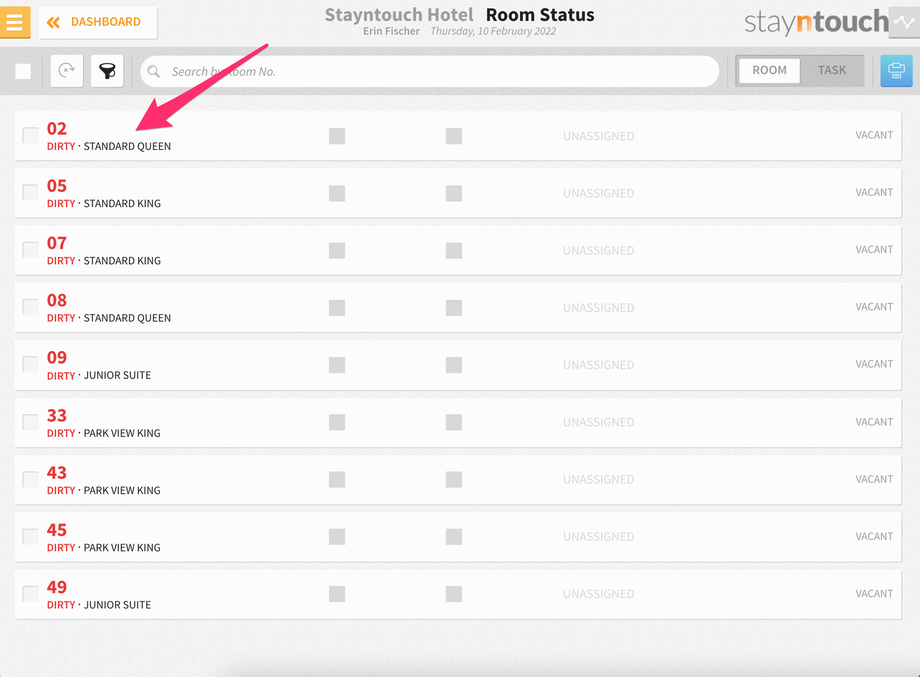Refresh the room status list

click(x=67, y=71)
